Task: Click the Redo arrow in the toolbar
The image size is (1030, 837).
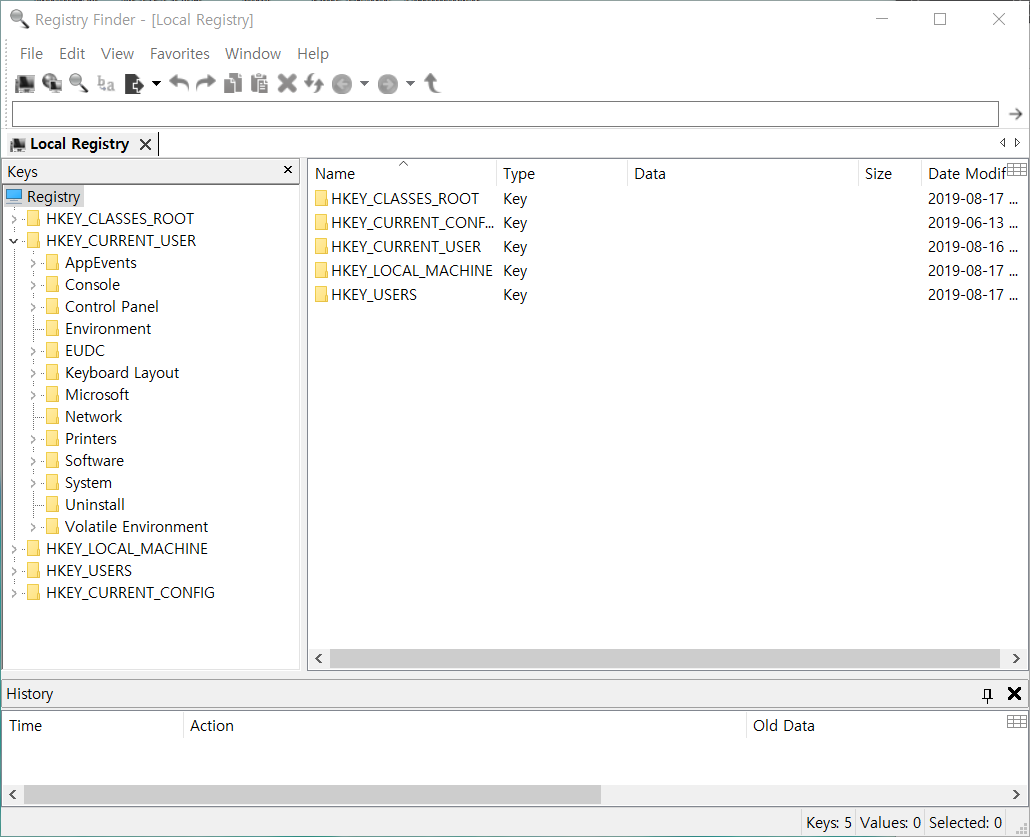Action: point(204,83)
